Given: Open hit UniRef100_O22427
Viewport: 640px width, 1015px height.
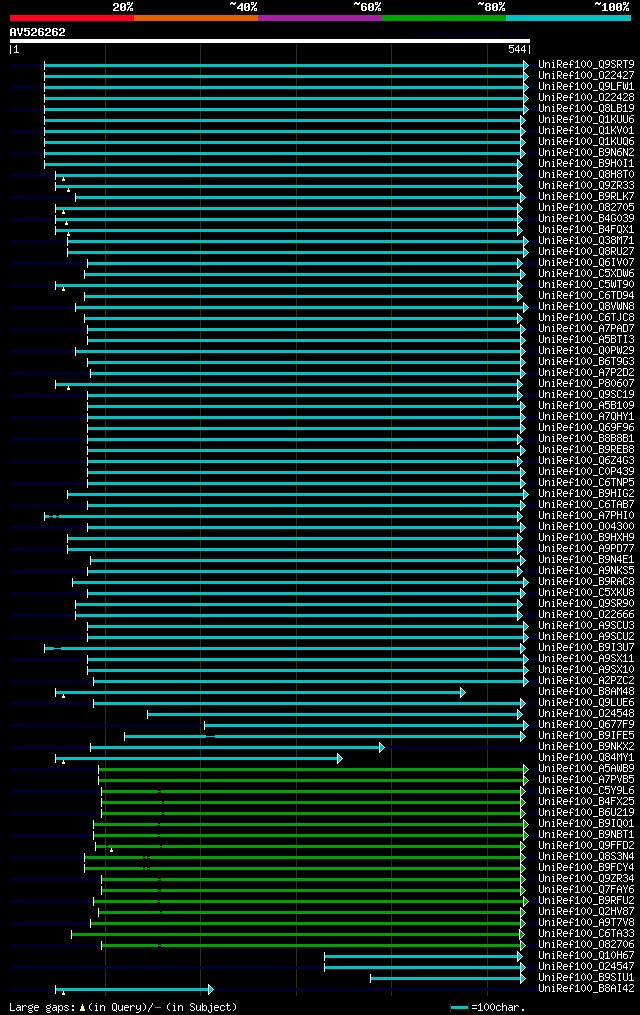Looking at the screenshot, I should [586, 76].
